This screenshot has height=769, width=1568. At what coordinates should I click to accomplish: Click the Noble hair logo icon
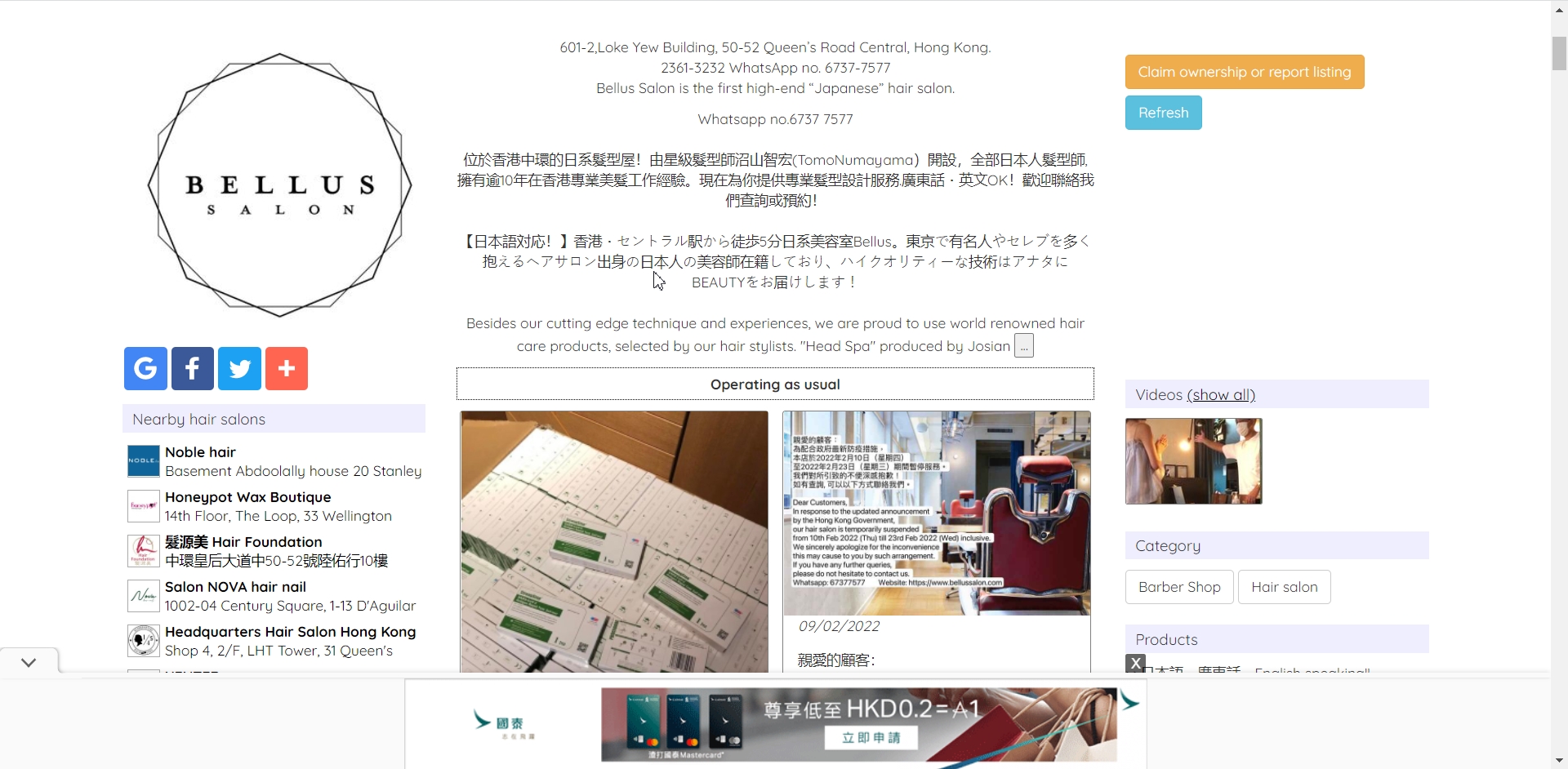(x=144, y=461)
